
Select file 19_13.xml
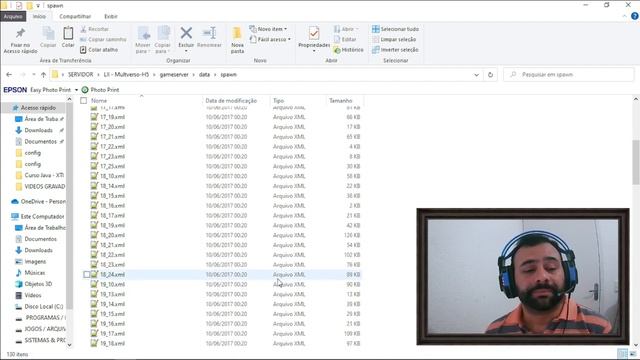point(113,294)
